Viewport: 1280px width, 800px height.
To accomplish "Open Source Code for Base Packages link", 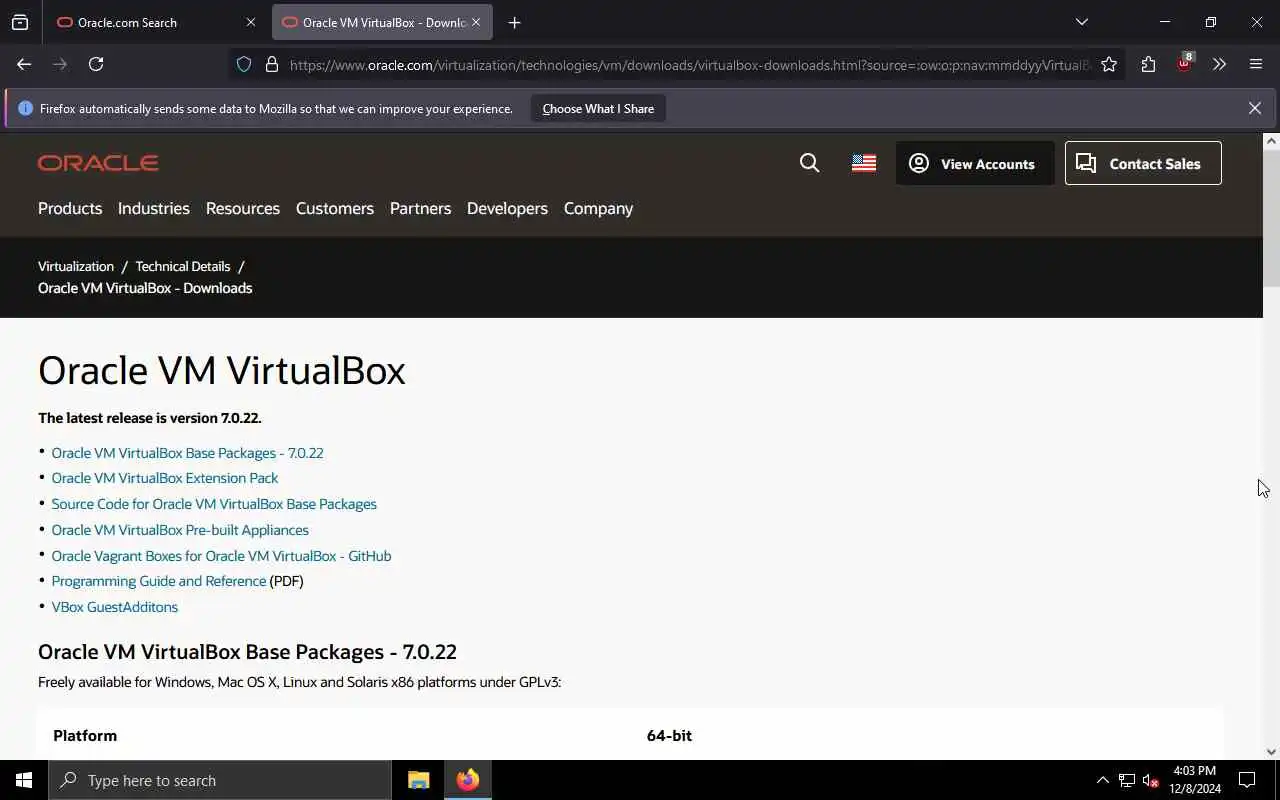I will click(x=214, y=504).
